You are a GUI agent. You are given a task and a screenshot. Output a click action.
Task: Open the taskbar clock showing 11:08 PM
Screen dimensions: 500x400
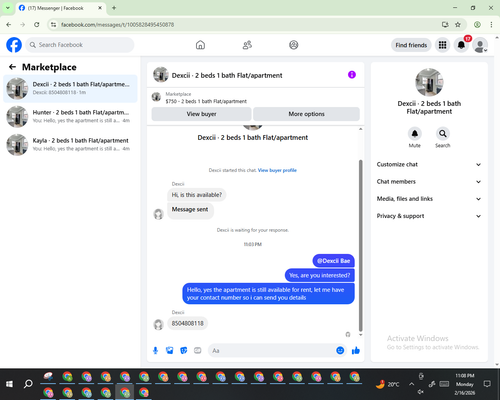coord(465,384)
